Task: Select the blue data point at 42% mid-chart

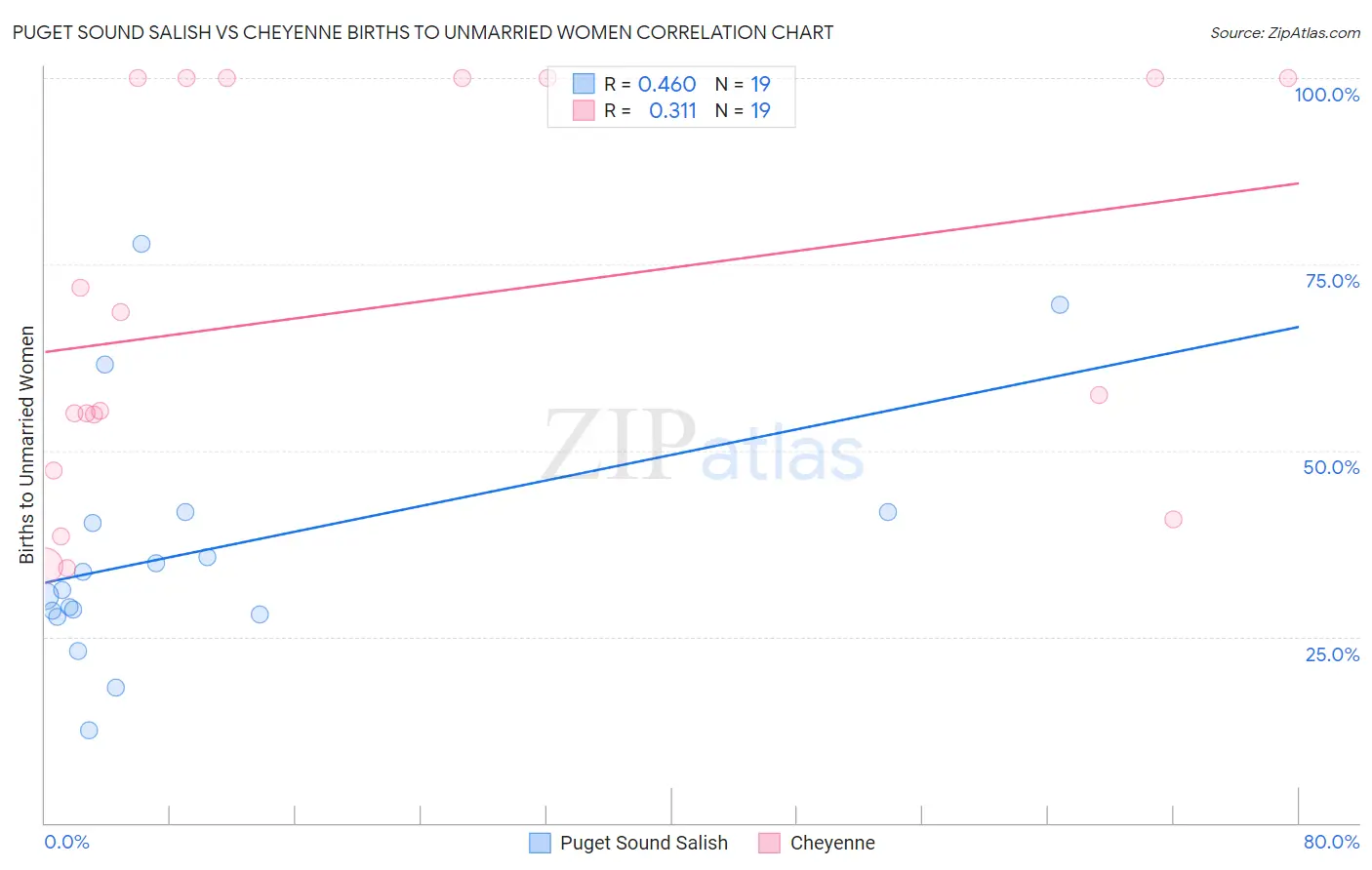Action: 888,512
